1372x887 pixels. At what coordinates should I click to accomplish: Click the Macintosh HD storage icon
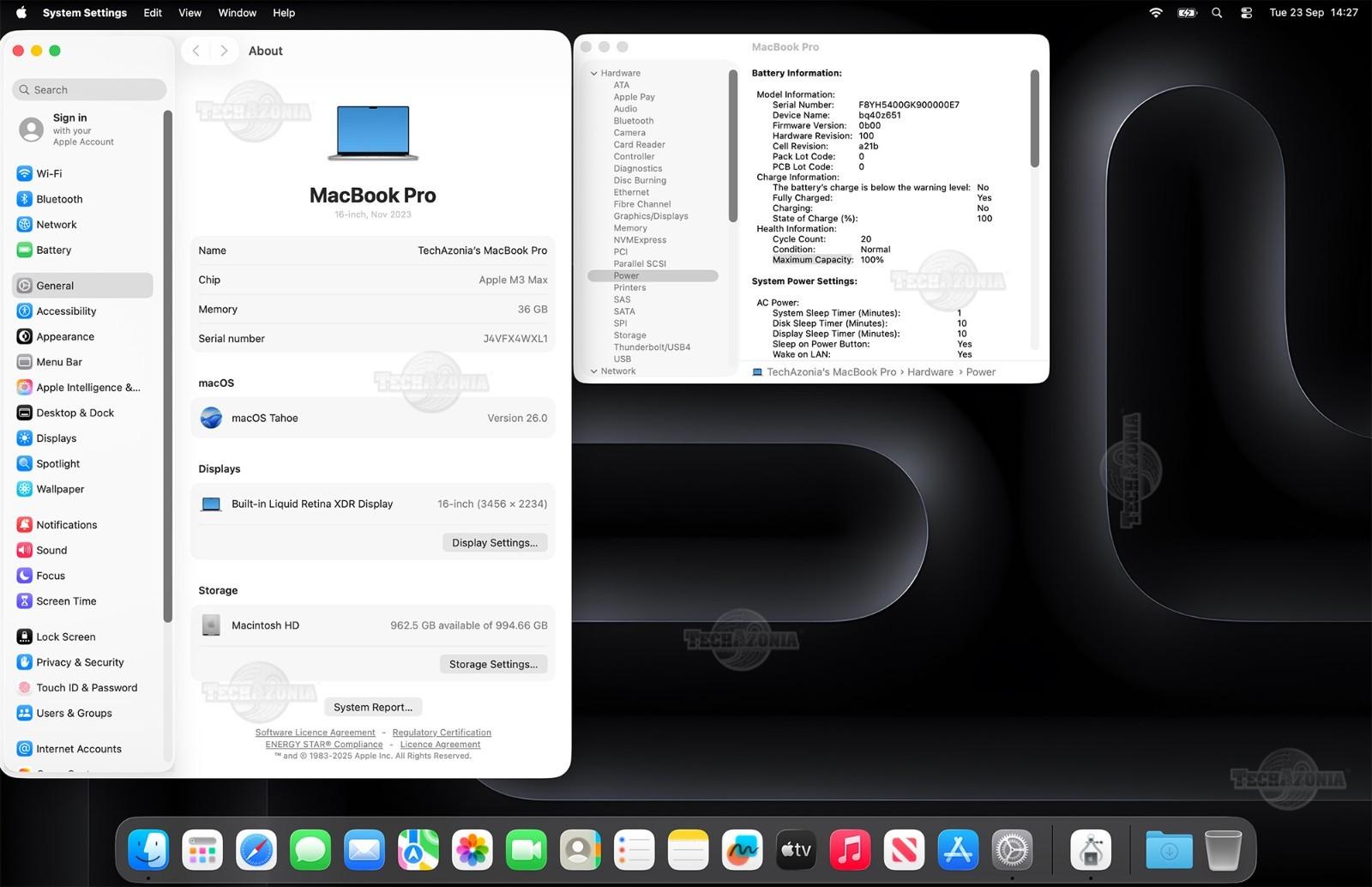211,625
